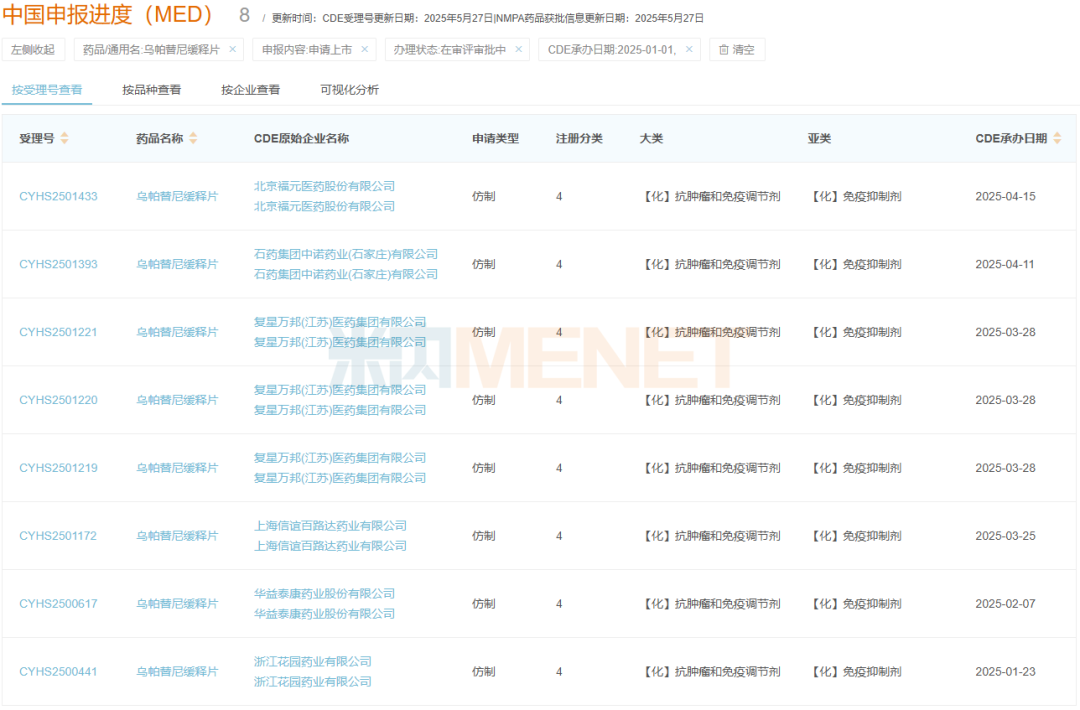The height and width of the screenshot is (710, 1080).
Task: Remove the 办理状态:在审评审批中 filter tag
Action: pos(519,50)
